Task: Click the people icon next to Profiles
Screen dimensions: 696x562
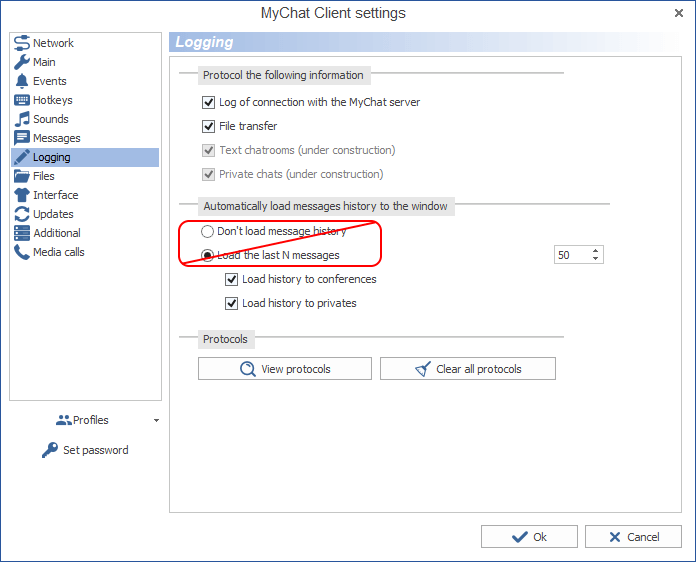Action: pos(63,420)
